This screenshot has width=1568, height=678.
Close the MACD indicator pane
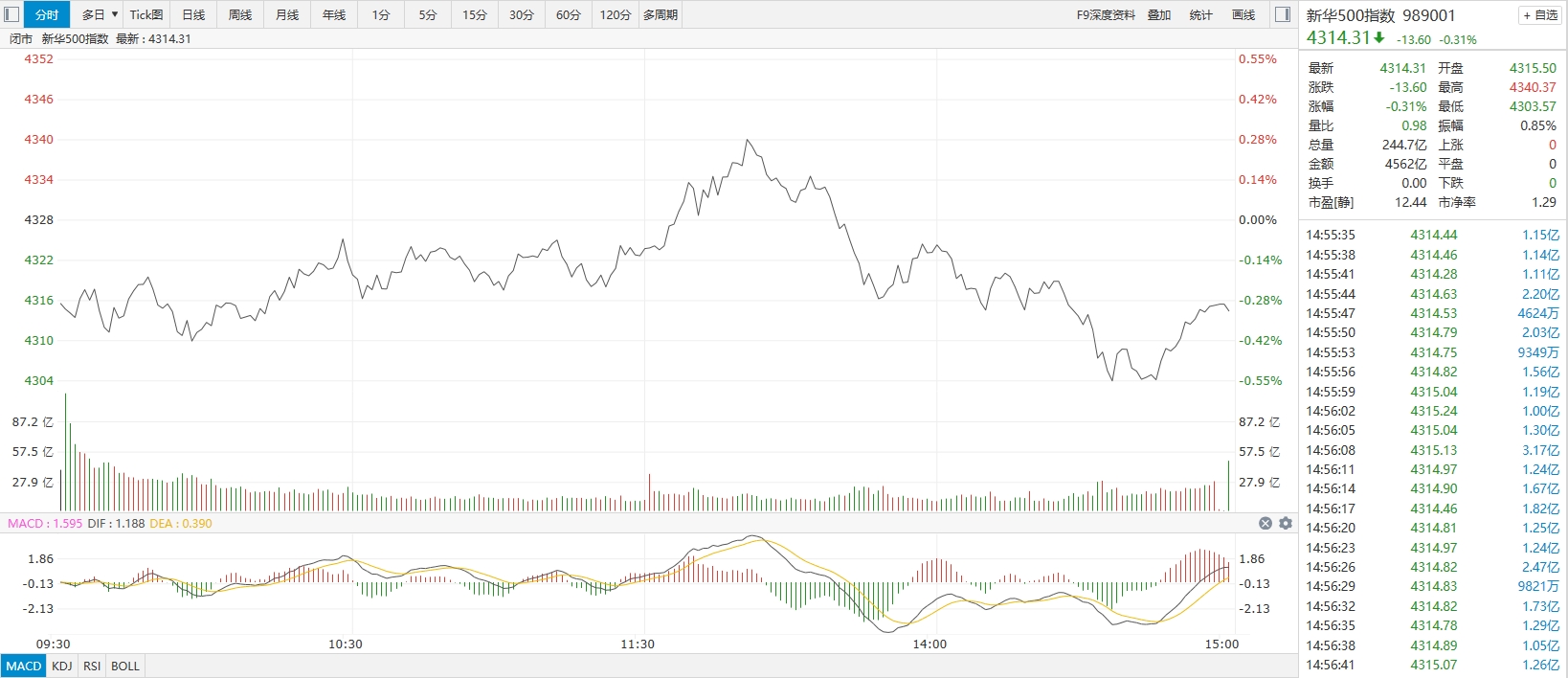[x=1266, y=523]
